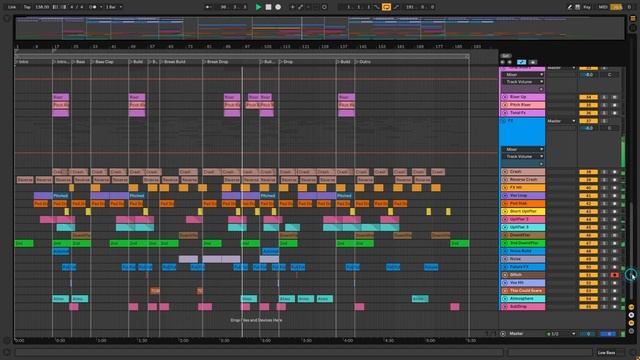Start playback with the Play button
Screen dimensions: 640x360
[x=258, y=7]
